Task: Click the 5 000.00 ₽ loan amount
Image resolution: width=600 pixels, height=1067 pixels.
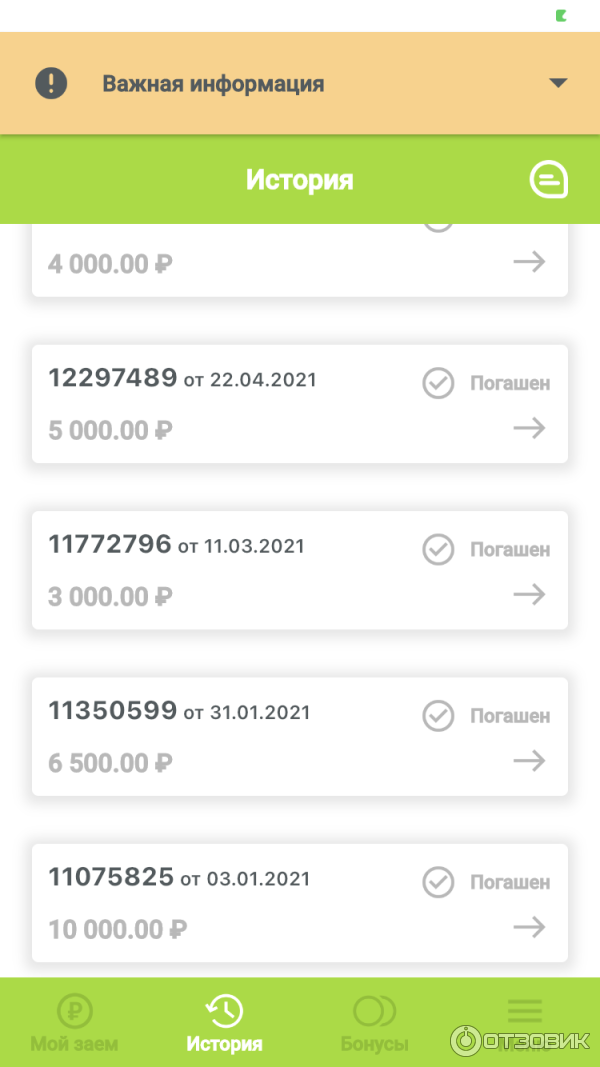Action: (x=110, y=431)
